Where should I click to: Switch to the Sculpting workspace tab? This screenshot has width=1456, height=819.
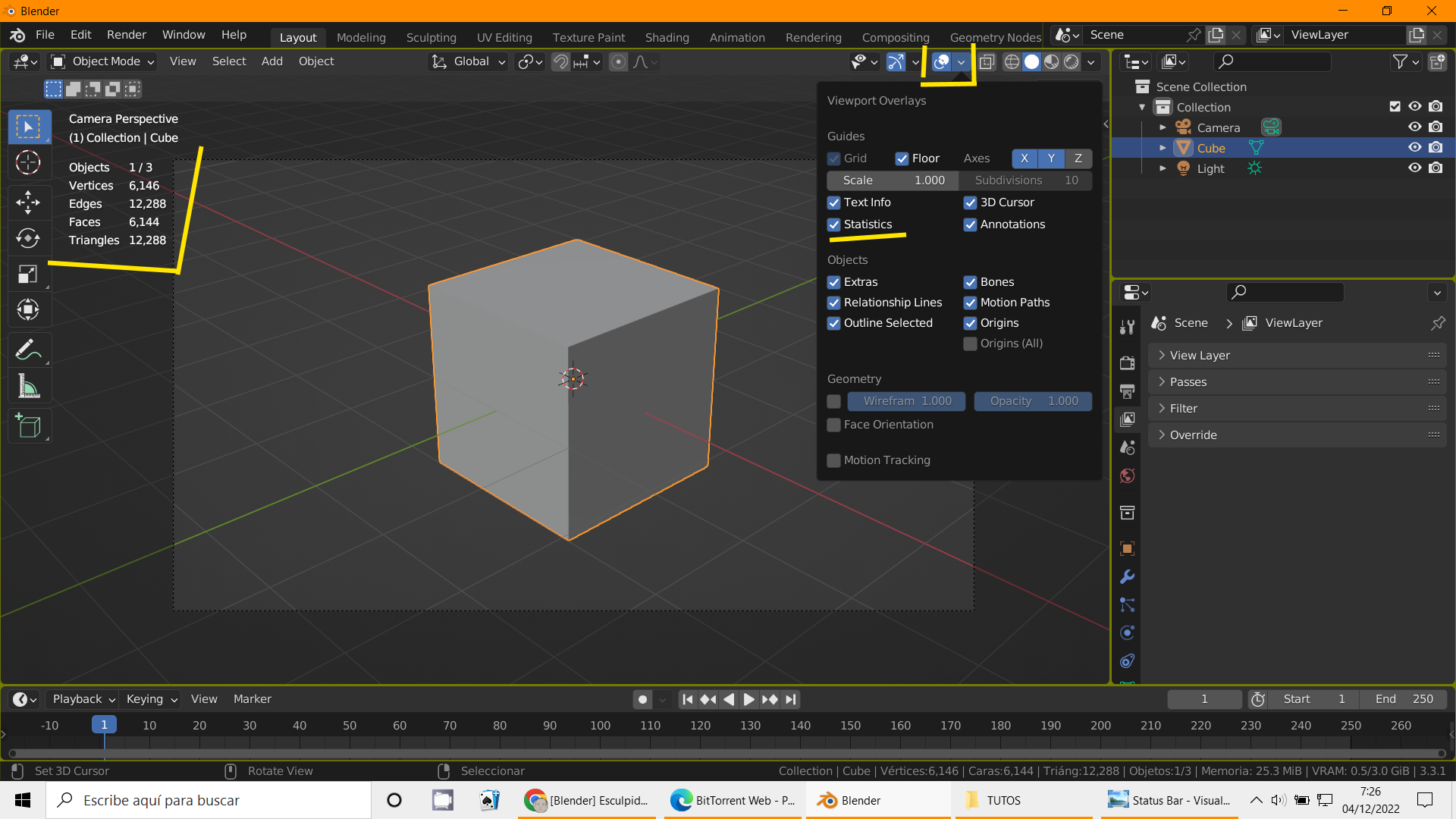[x=431, y=37]
